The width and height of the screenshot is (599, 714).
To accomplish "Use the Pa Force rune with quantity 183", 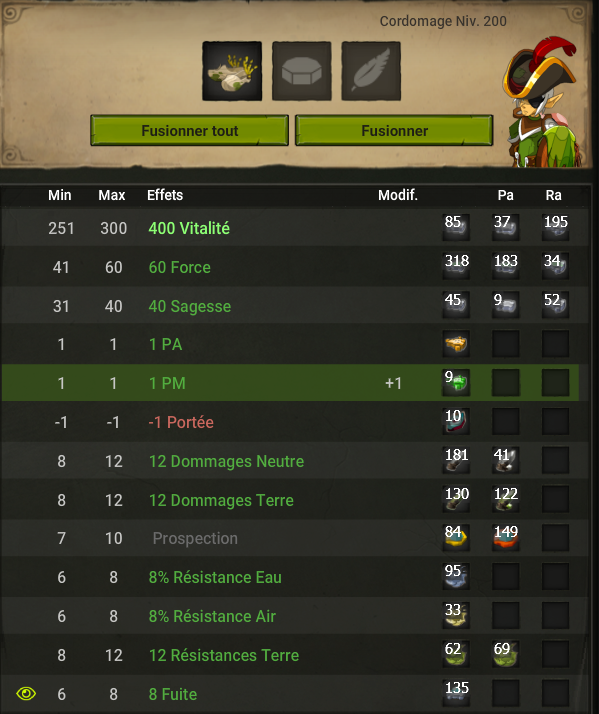I will click(x=506, y=266).
